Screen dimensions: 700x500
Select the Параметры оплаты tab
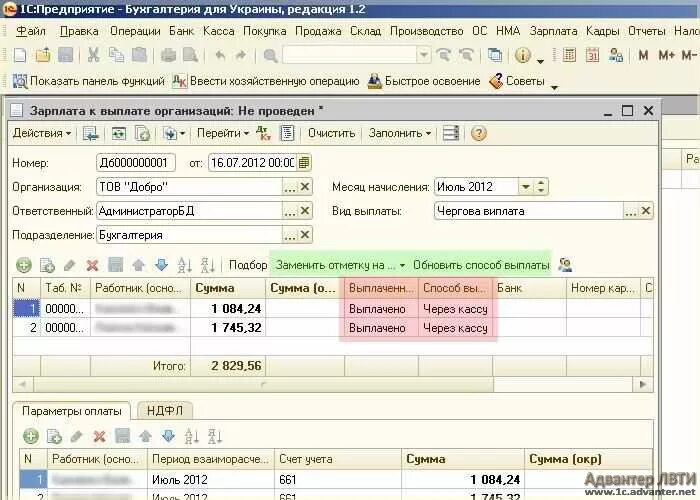(71, 411)
